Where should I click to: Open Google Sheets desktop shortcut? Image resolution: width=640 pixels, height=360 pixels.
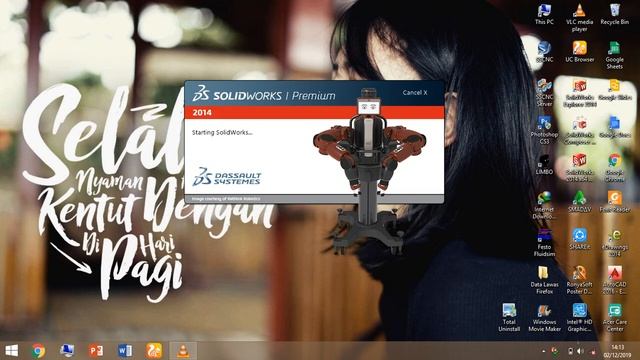coord(614,56)
